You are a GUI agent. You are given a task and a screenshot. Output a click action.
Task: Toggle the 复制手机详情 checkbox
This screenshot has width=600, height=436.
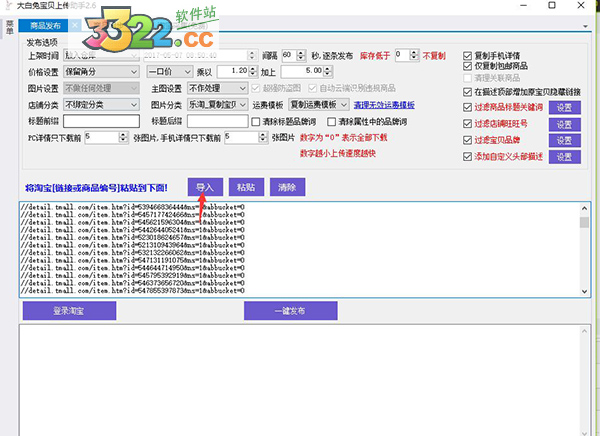(x=469, y=55)
